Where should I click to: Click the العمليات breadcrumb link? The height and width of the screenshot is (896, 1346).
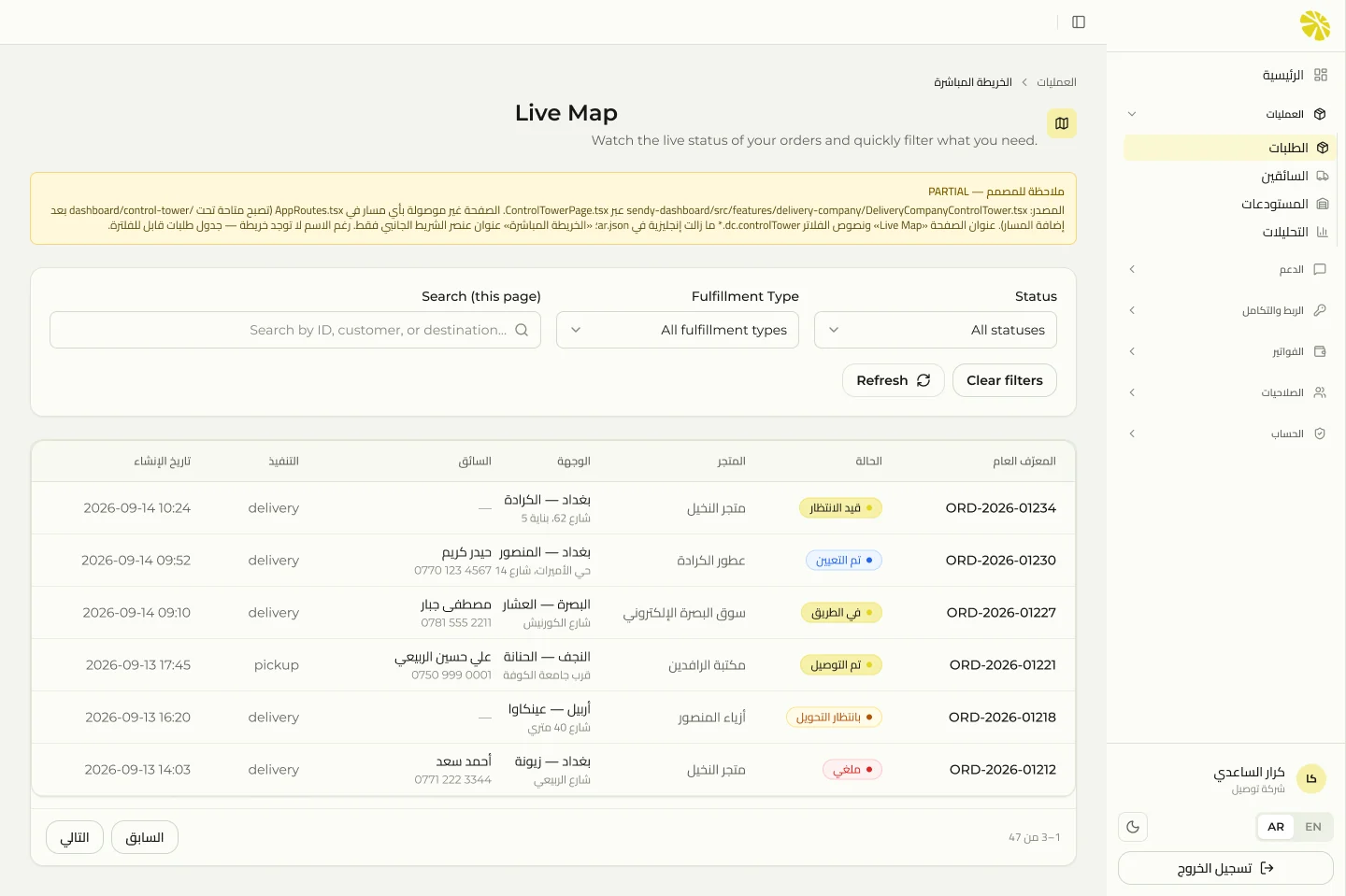click(1056, 82)
